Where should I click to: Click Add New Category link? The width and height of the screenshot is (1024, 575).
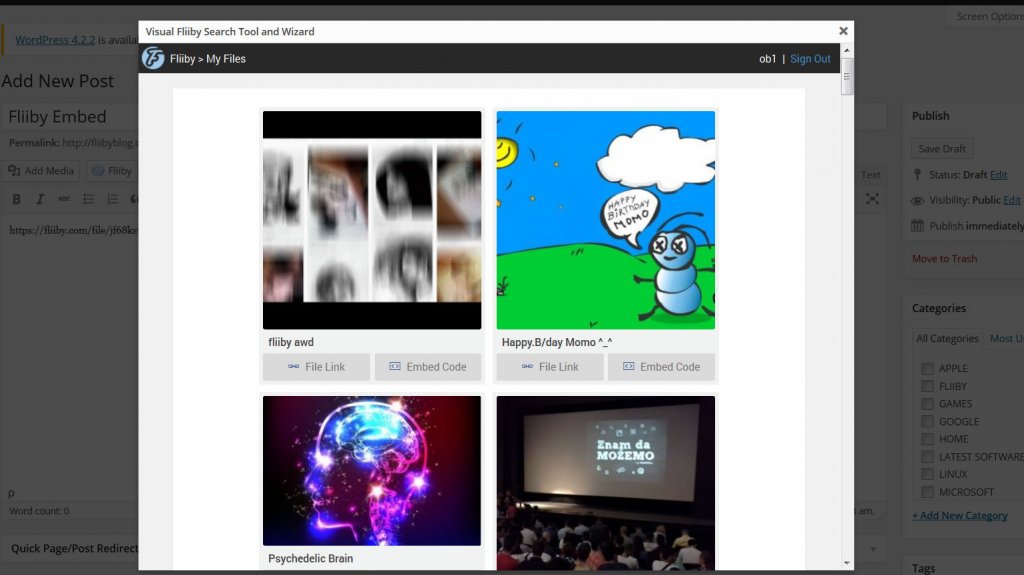[960, 516]
